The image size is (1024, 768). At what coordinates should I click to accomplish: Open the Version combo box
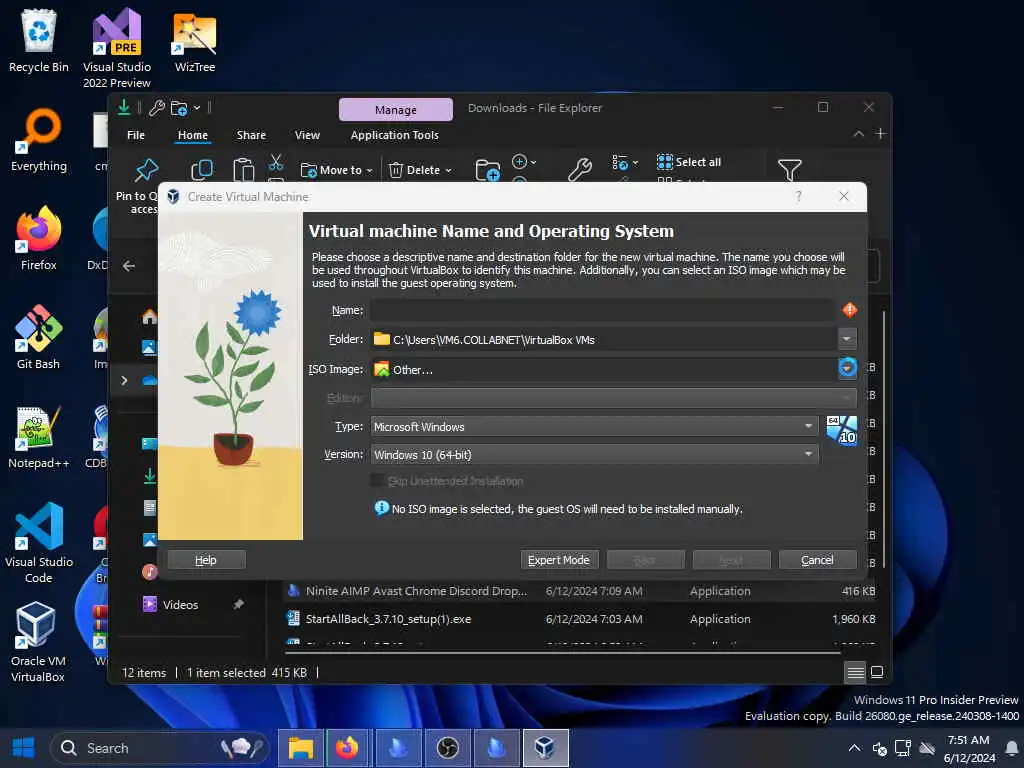tap(594, 455)
